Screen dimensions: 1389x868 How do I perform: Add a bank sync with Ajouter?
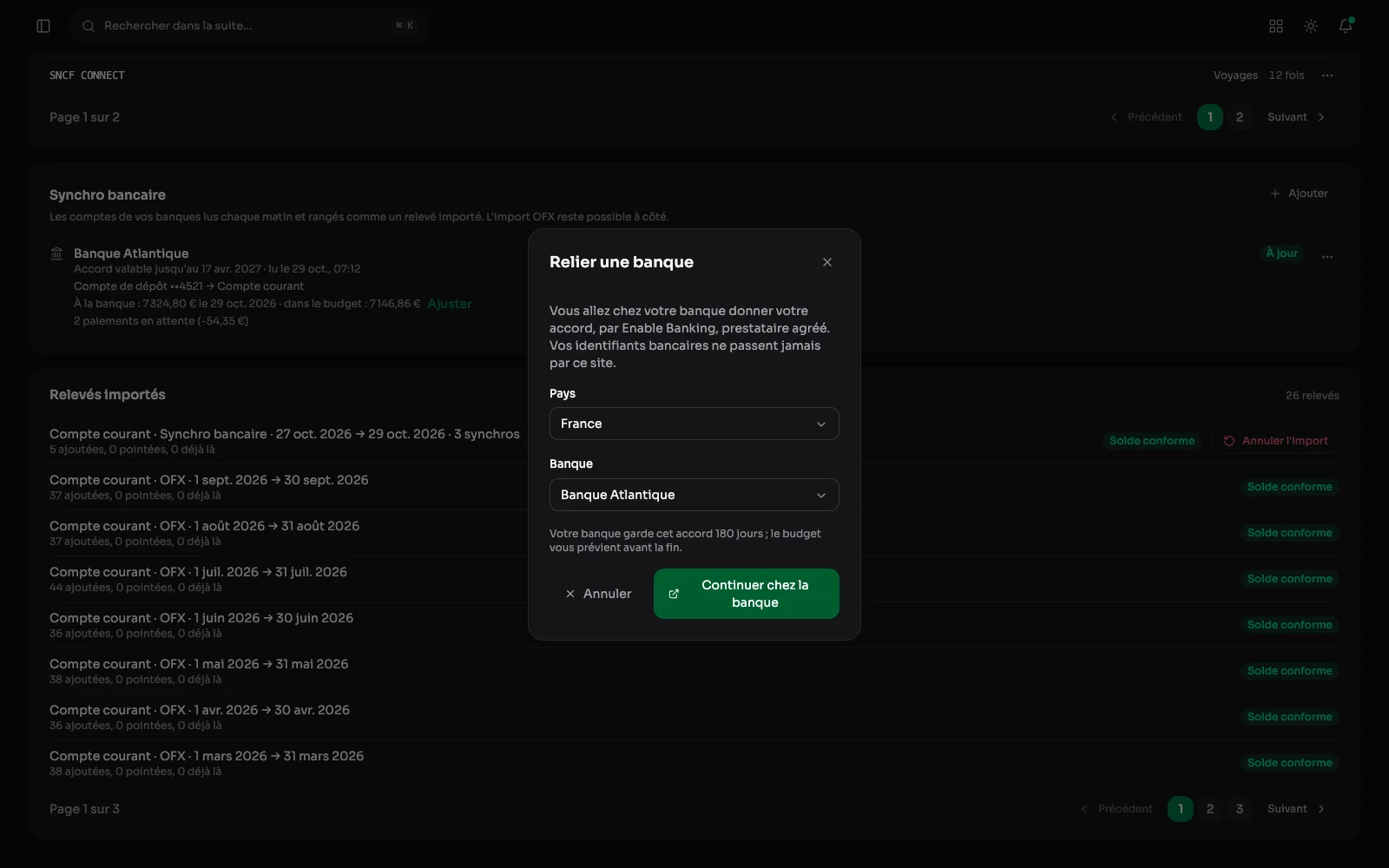pyautogui.click(x=1300, y=194)
